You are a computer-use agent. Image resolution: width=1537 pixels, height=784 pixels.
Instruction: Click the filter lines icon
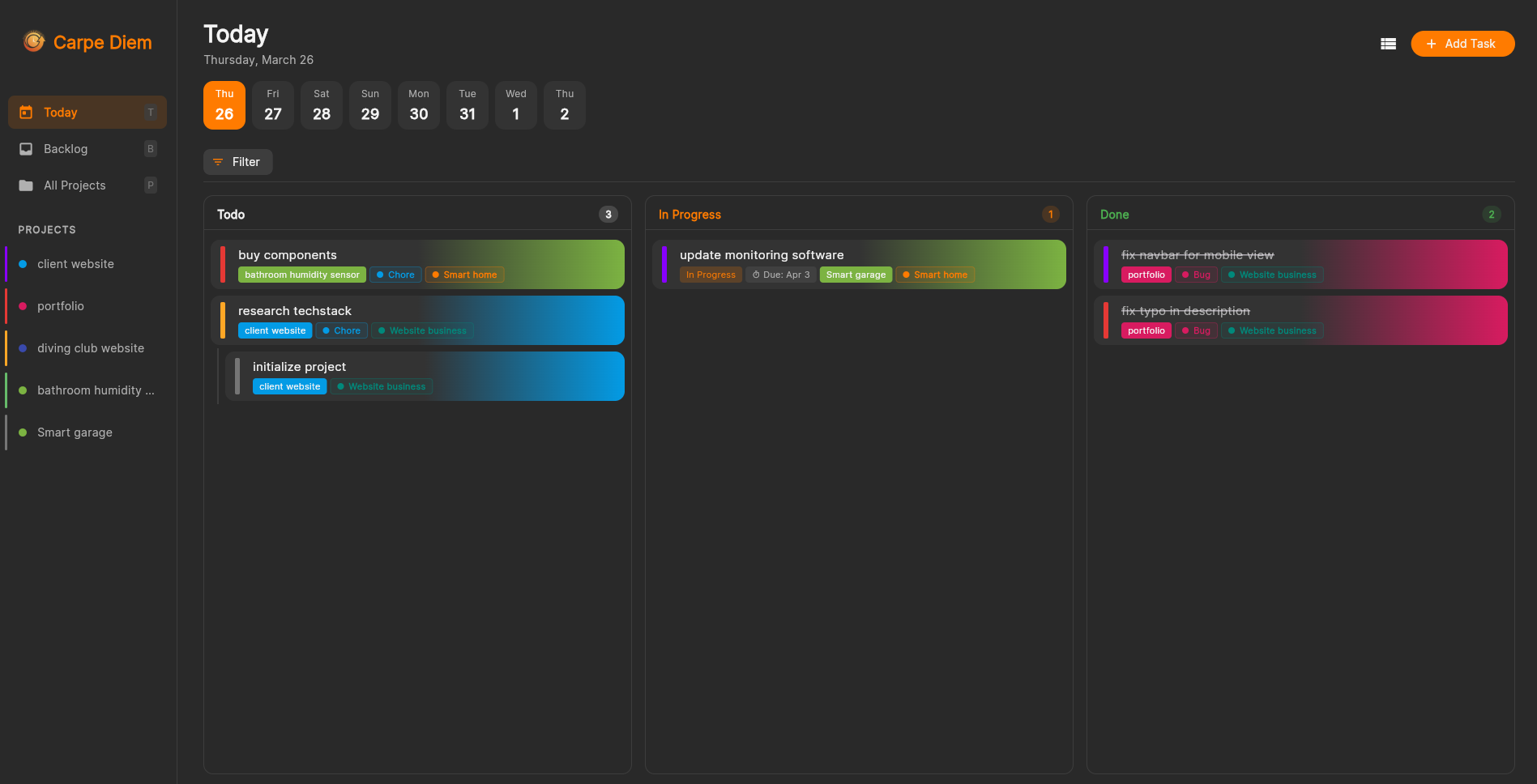click(x=218, y=162)
